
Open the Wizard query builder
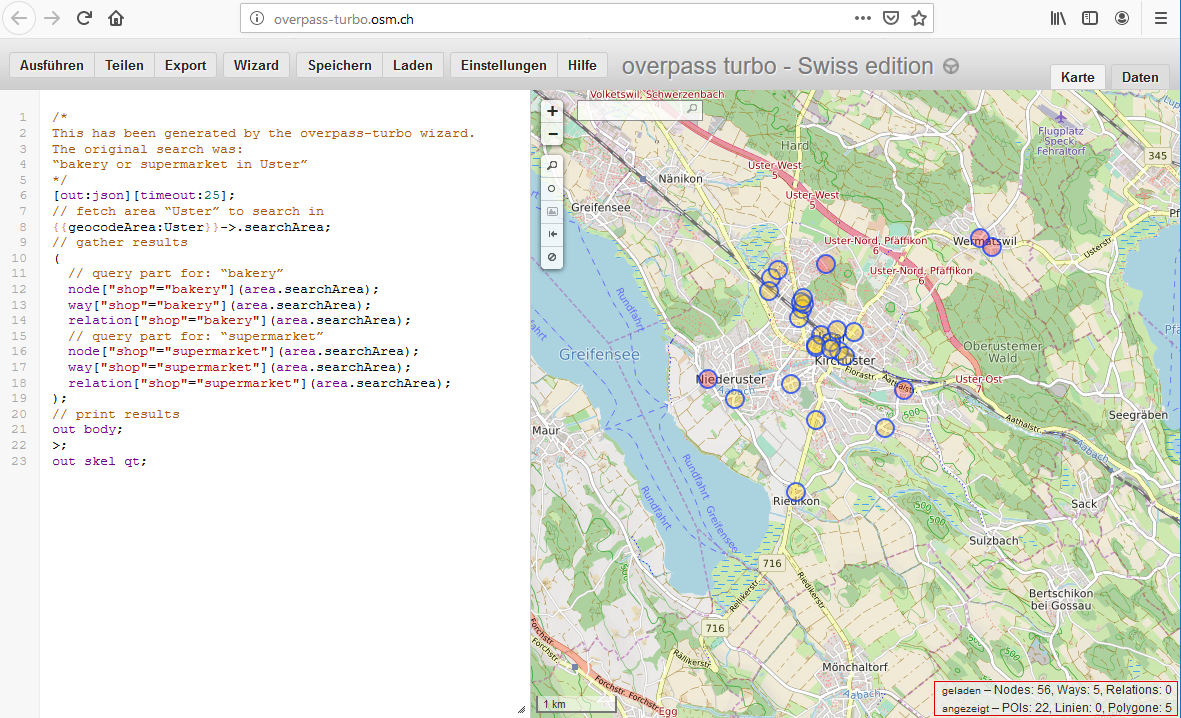[x=256, y=65]
